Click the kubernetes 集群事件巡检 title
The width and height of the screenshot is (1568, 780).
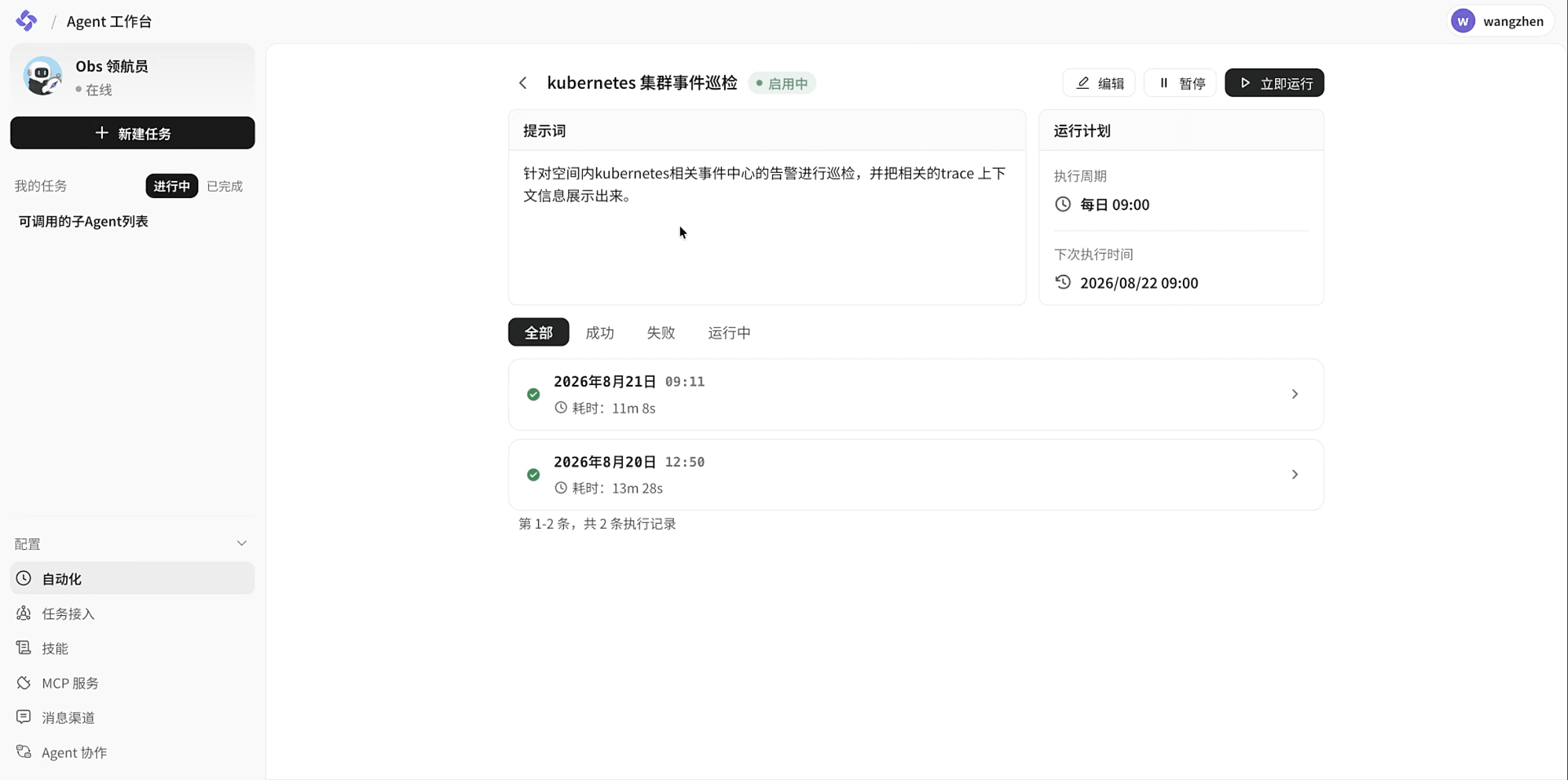(x=641, y=83)
